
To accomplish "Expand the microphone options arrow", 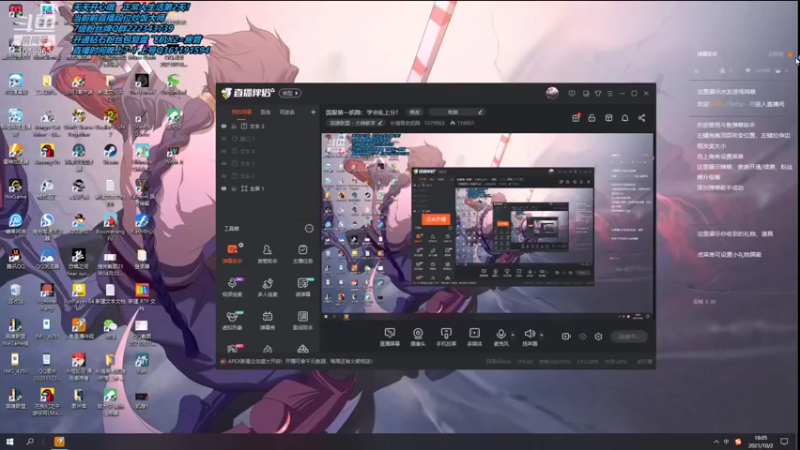I will pyautogui.click(x=513, y=335).
